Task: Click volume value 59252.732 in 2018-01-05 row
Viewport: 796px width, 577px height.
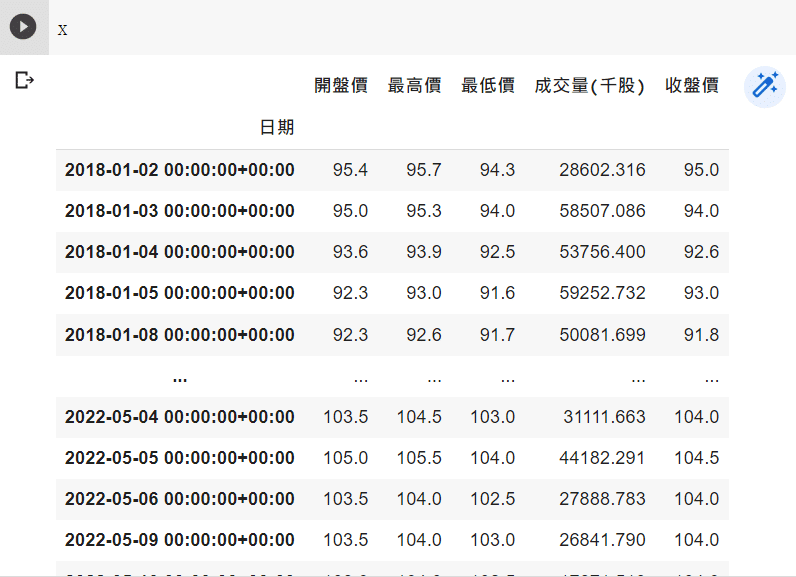Action: coord(602,293)
